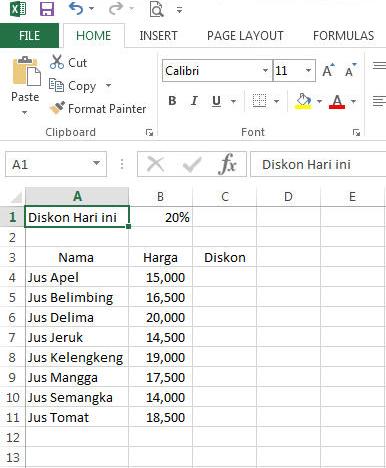Viewport: 386px width, 468px height.
Task: Undo the last action
Action: coord(76,9)
